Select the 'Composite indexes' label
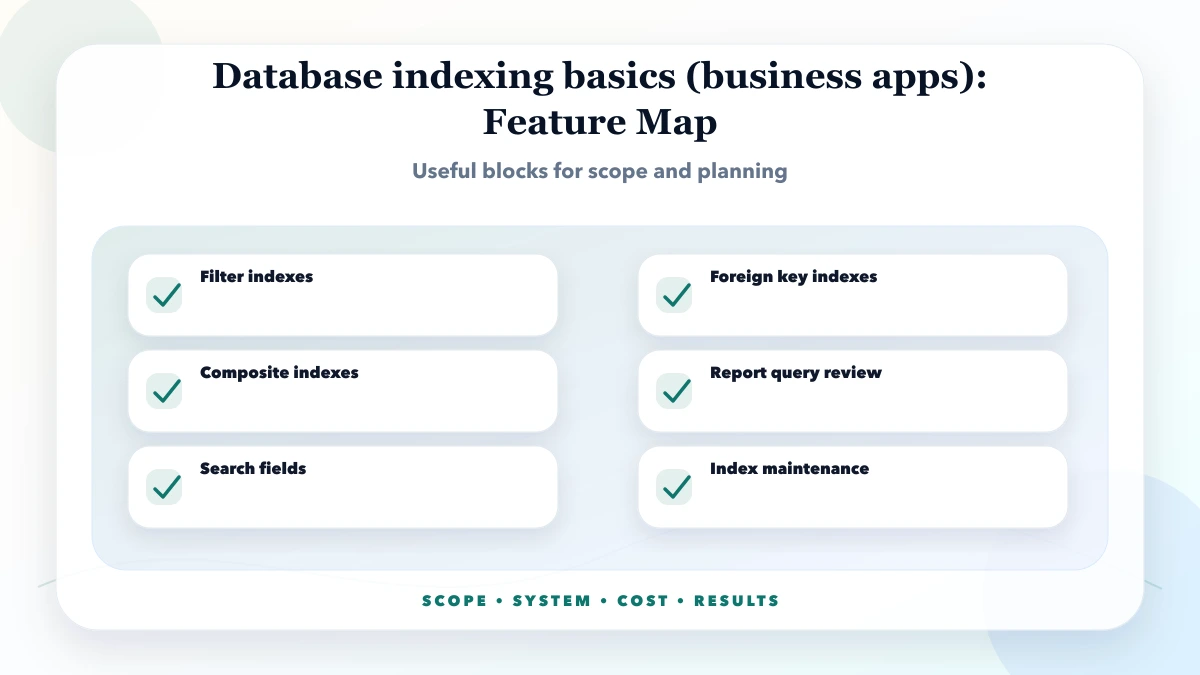This screenshot has width=1200, height=675. click(279, 373)
